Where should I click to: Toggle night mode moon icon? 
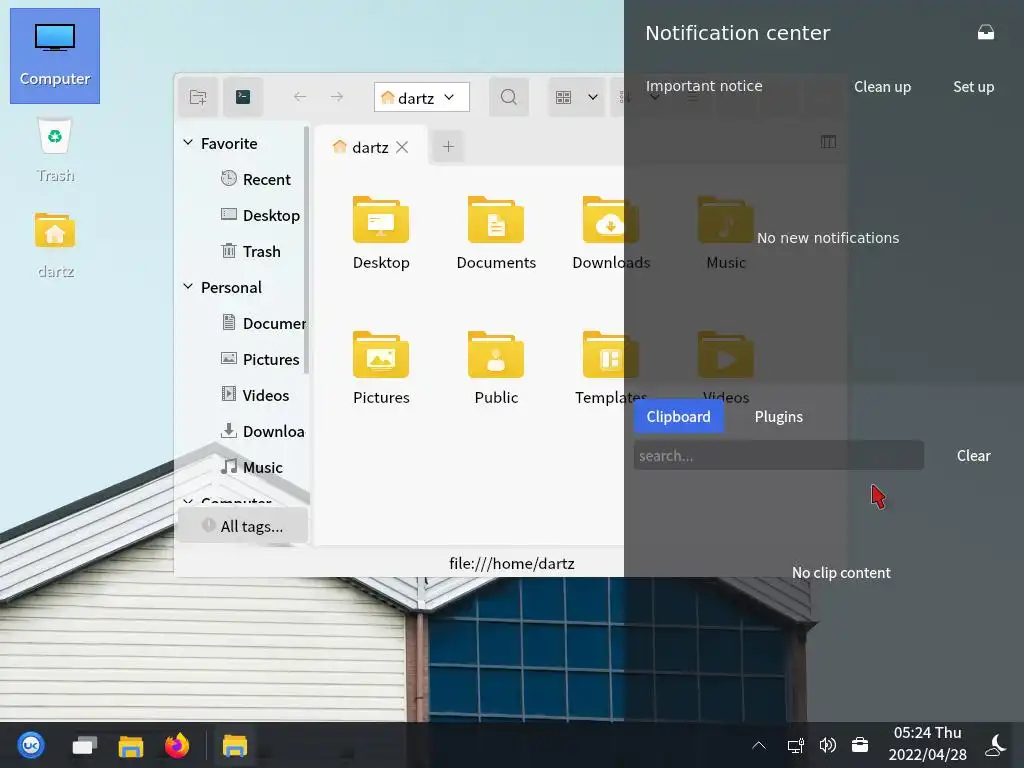[x=997, y=745]
